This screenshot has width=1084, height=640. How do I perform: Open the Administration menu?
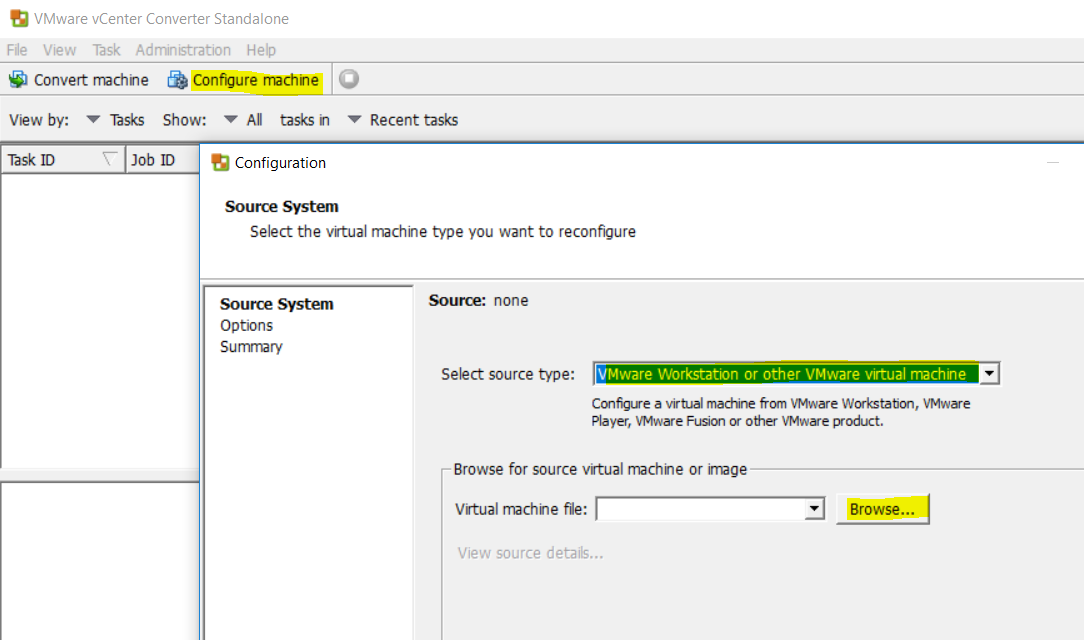coord(183,50)
